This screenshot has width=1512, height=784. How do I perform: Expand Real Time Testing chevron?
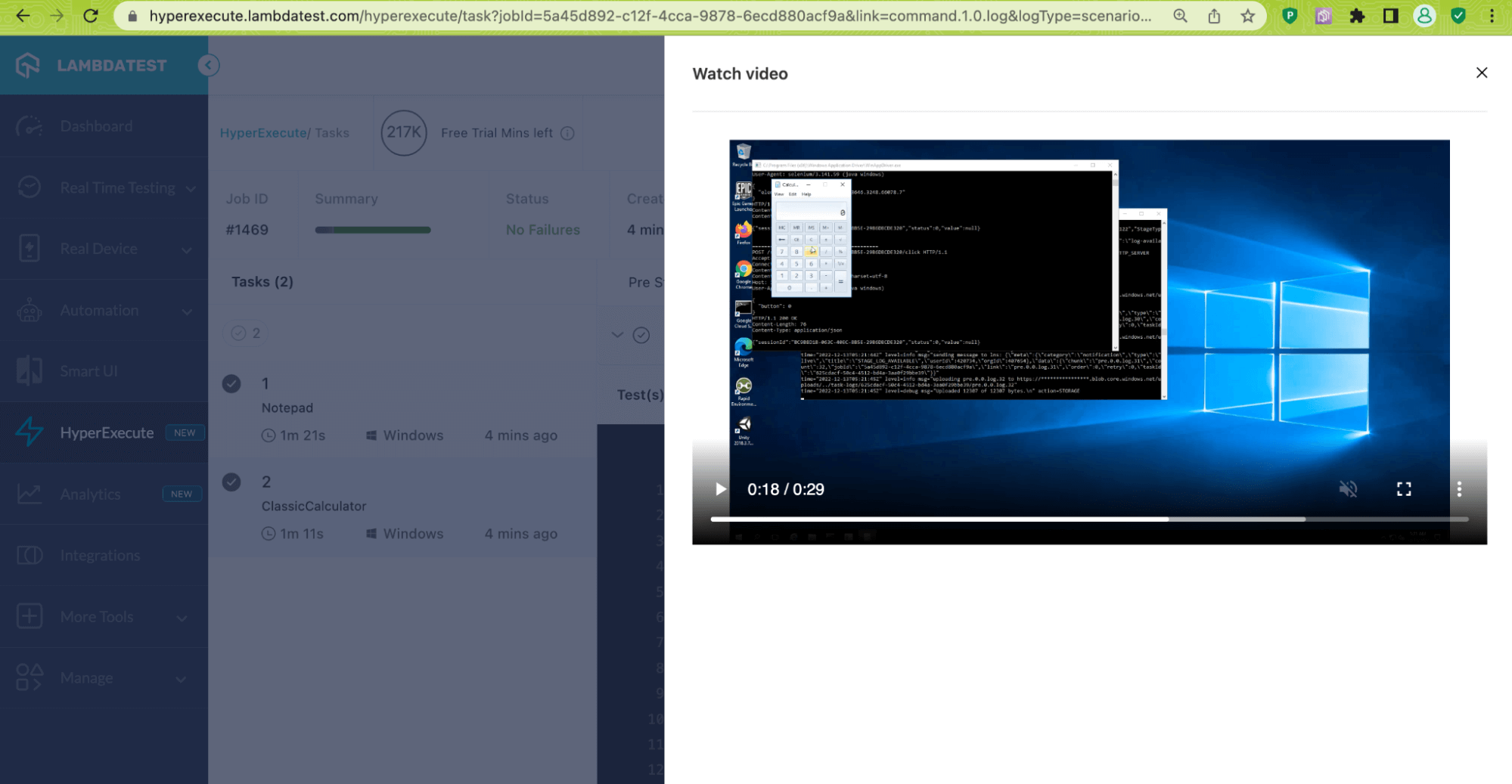coord(191,188)
